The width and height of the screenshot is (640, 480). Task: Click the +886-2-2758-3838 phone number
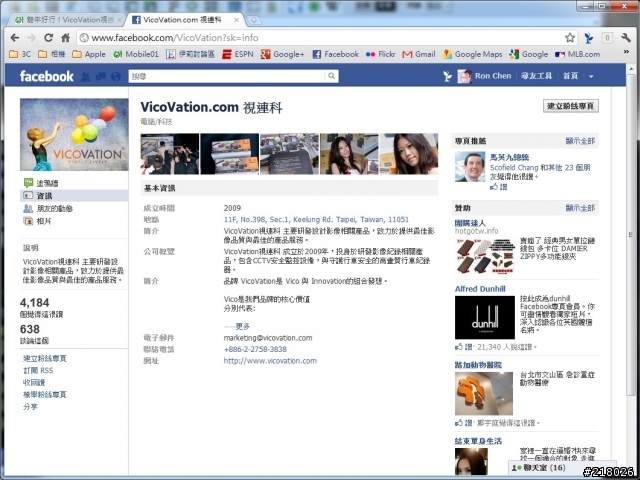pyautogui.click(x=255, y=349)
